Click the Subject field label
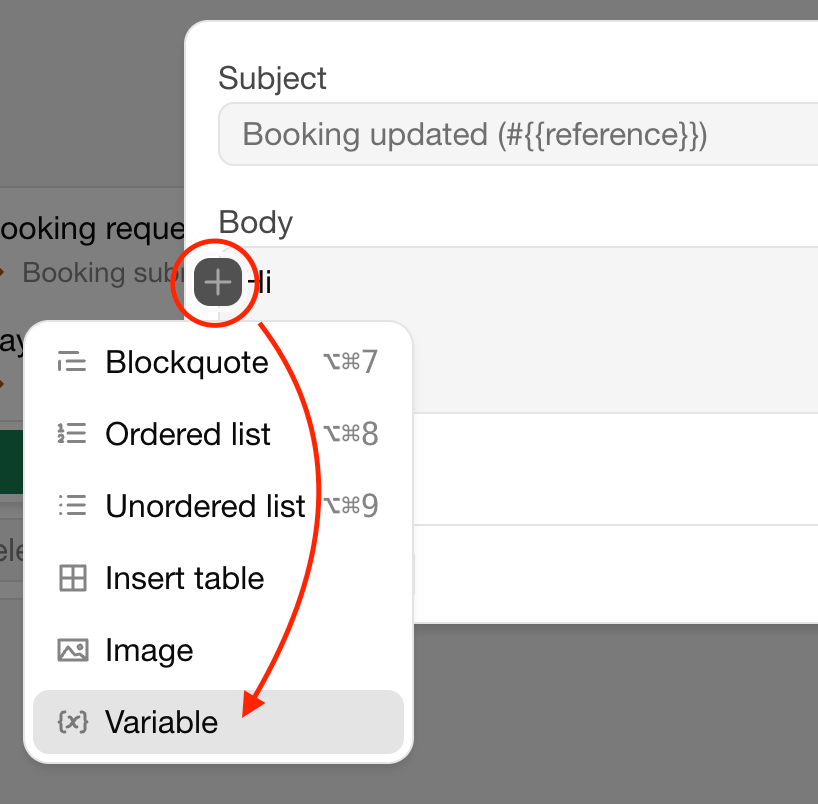Screen dimensions: 818x804 [x=272, y=77]
